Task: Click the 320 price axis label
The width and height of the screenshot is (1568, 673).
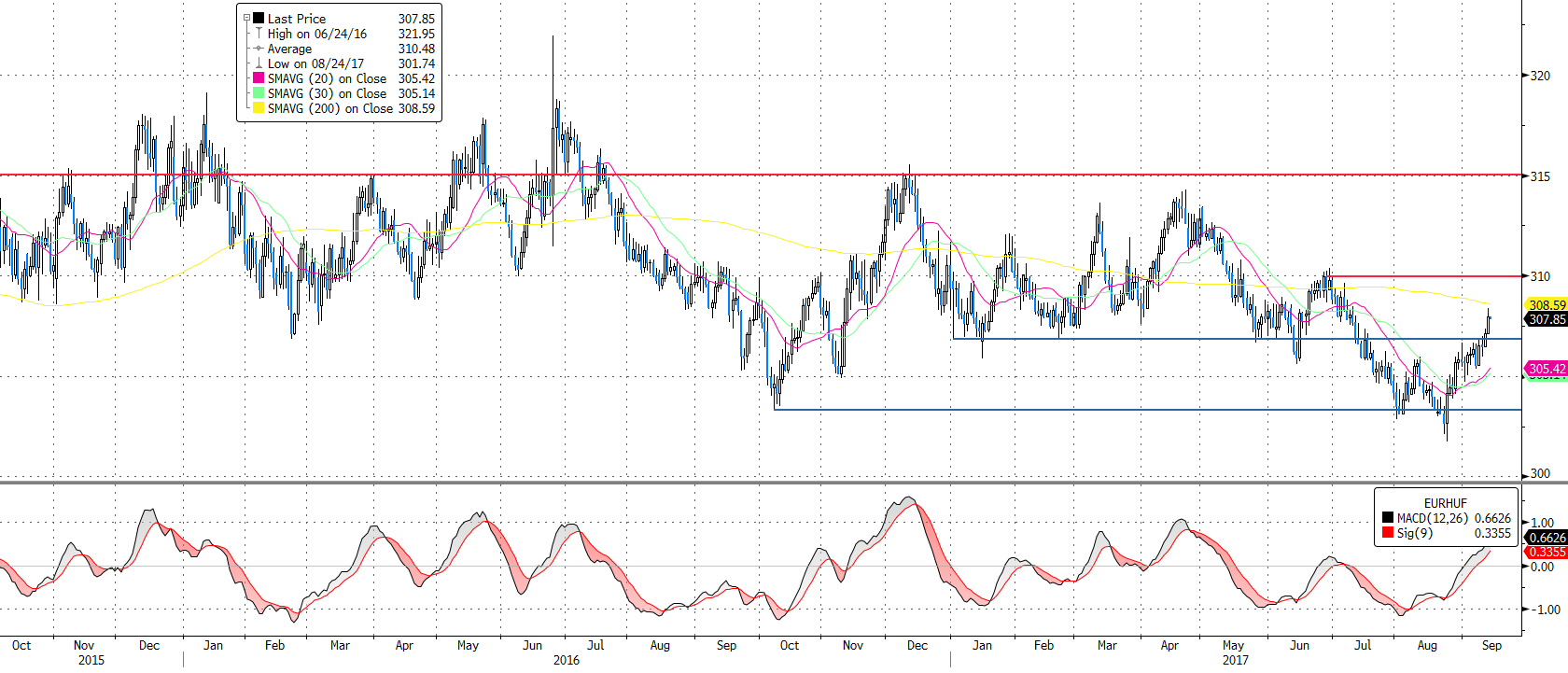Action: click(x=1540, y=76)
